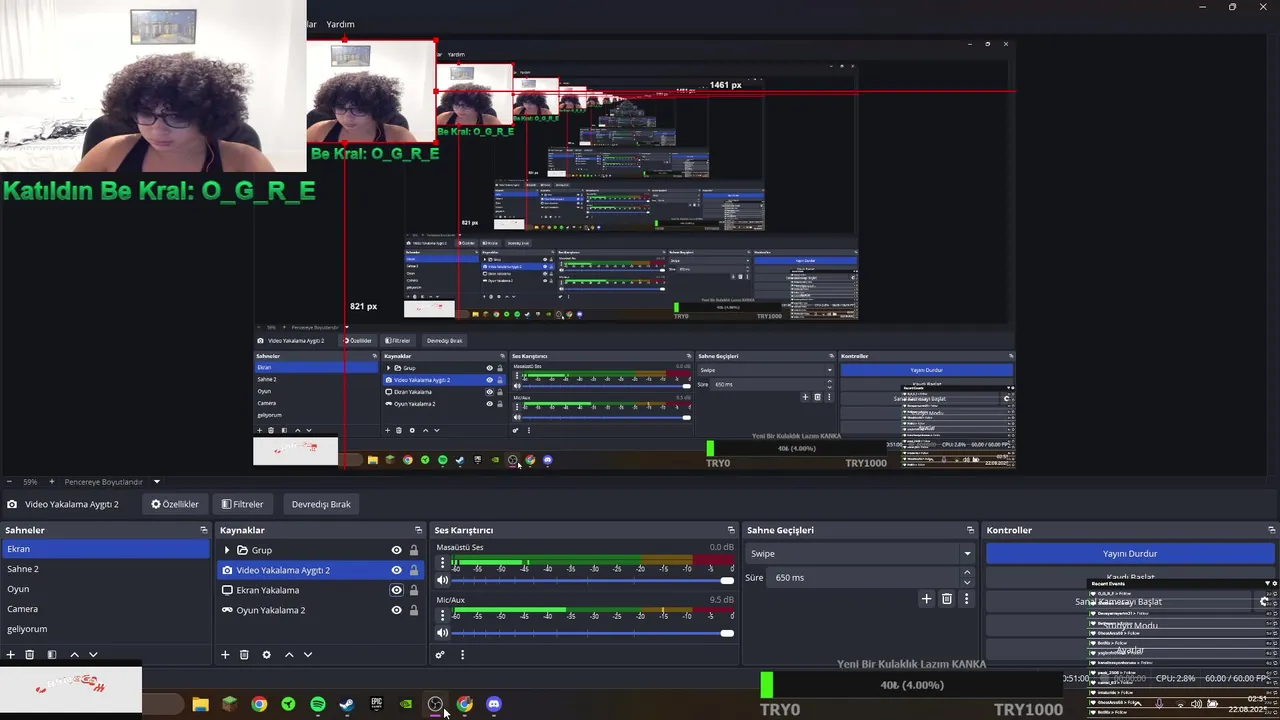Decrease Süre duration with down arrow

[966, 582]
